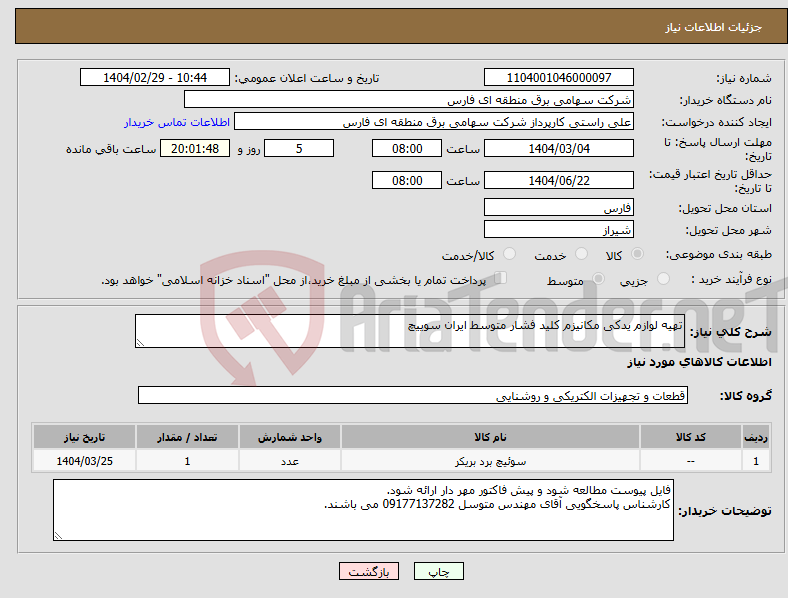Image resolution: width=788 pixels, height=598 pixels.
Task: Click the response deadline date 1404/03/04
Action: tap(558, 148)
